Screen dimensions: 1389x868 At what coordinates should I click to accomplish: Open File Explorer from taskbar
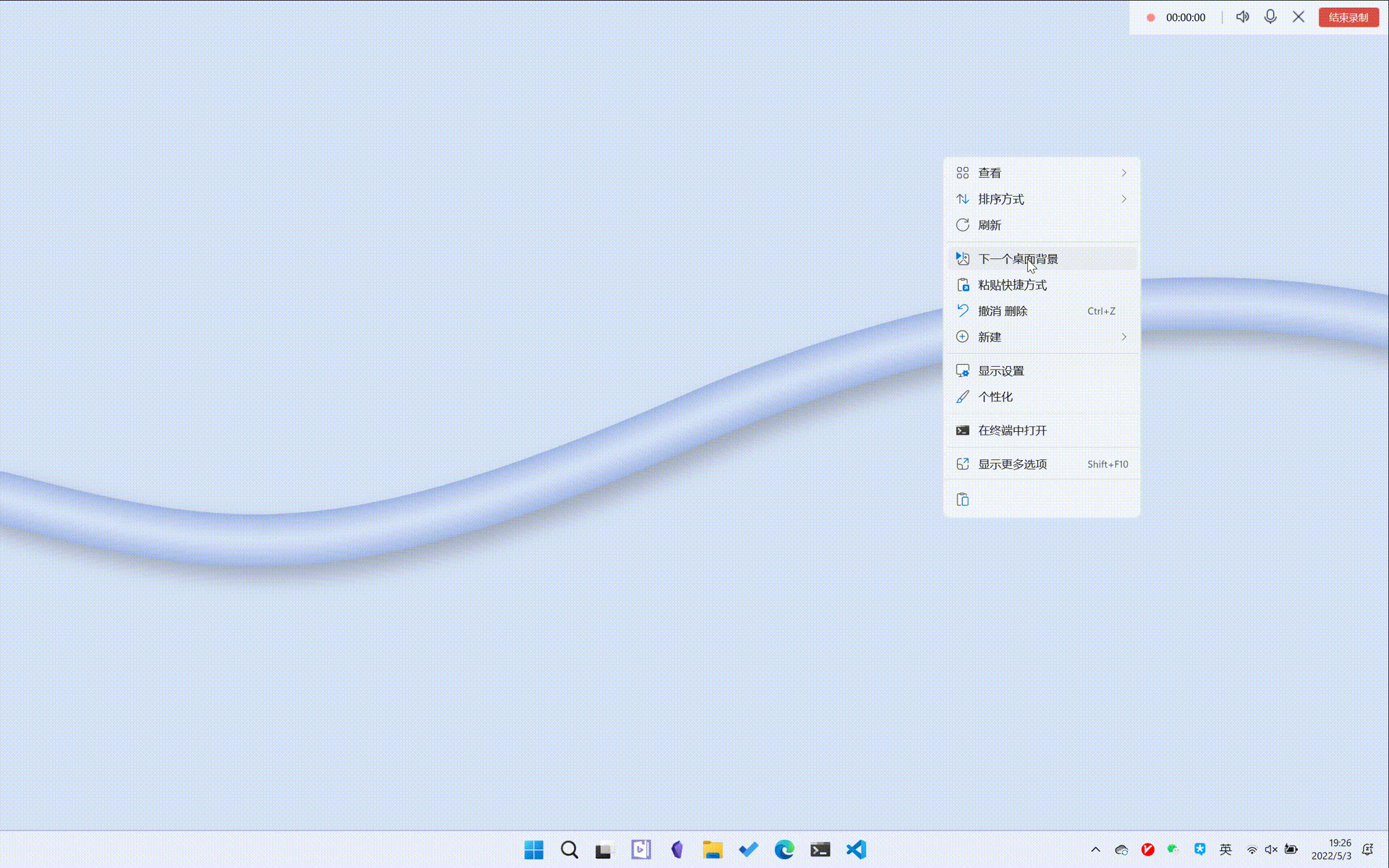tap(713, 849)
